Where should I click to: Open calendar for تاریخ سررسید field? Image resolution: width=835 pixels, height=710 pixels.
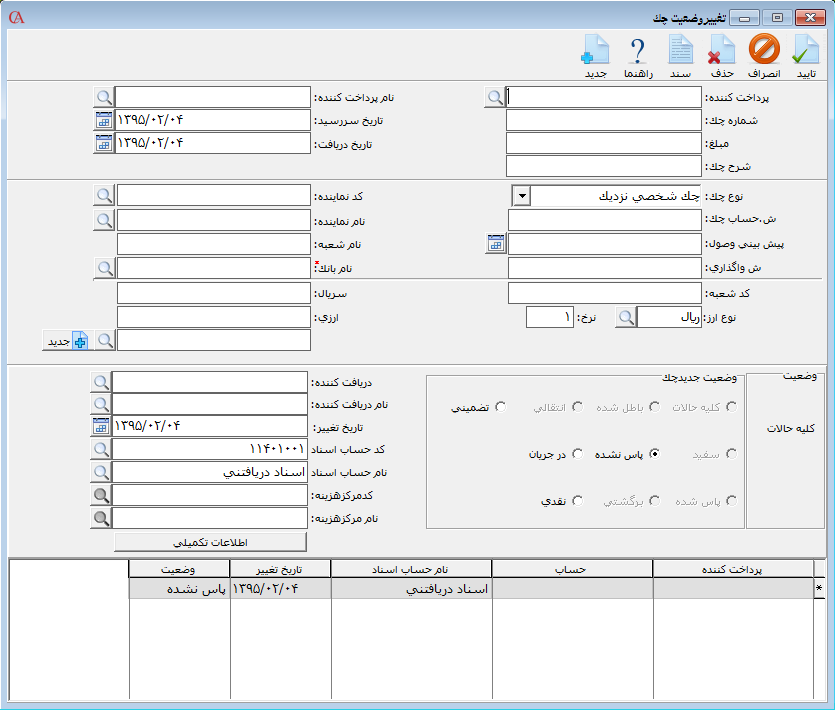(x=104, y=120)
